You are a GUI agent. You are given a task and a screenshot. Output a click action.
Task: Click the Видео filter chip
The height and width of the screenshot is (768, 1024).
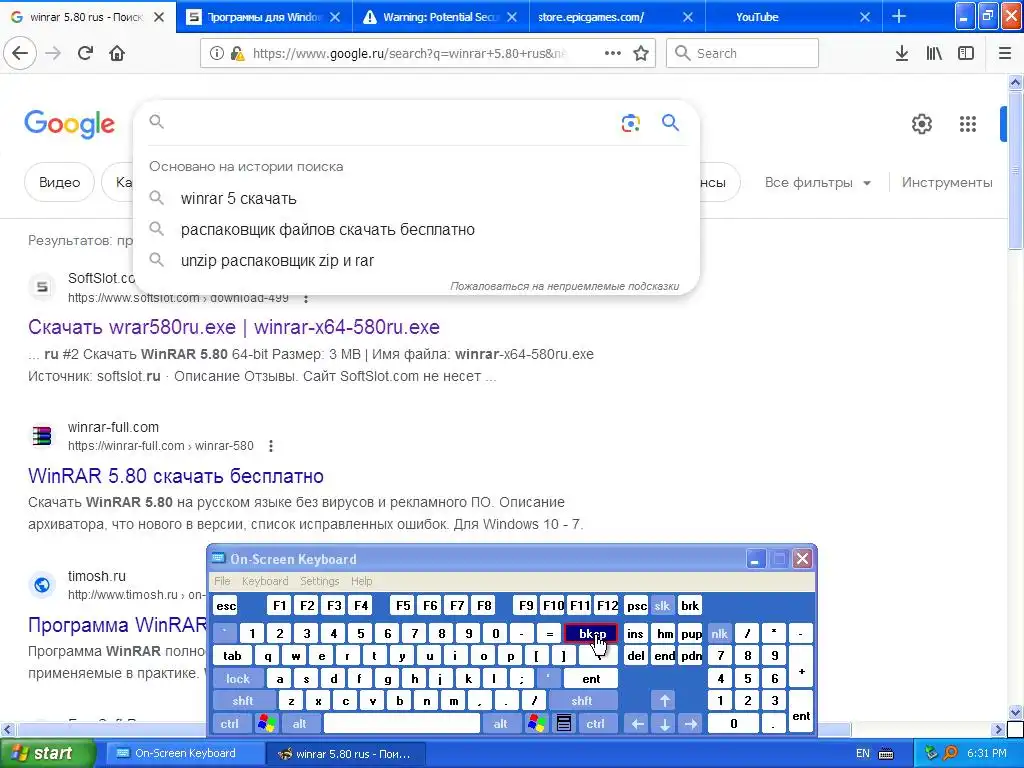[x=59, y=182]
